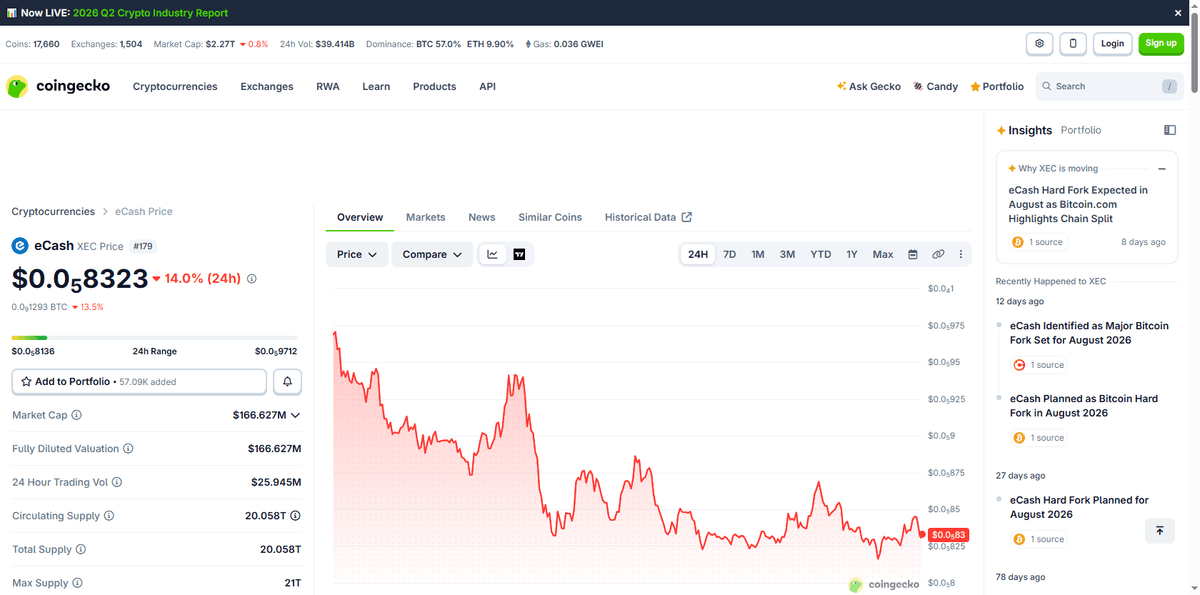
Task: Click the price alert bell icon
Action: click(x=287, y=382)
